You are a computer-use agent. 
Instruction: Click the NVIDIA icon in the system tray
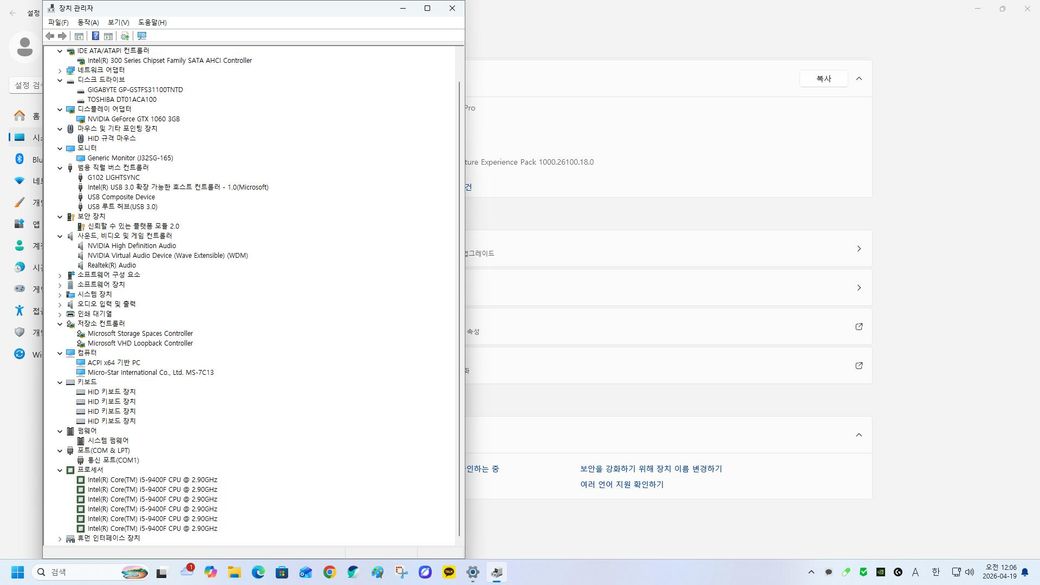click(x=880, y=572)
